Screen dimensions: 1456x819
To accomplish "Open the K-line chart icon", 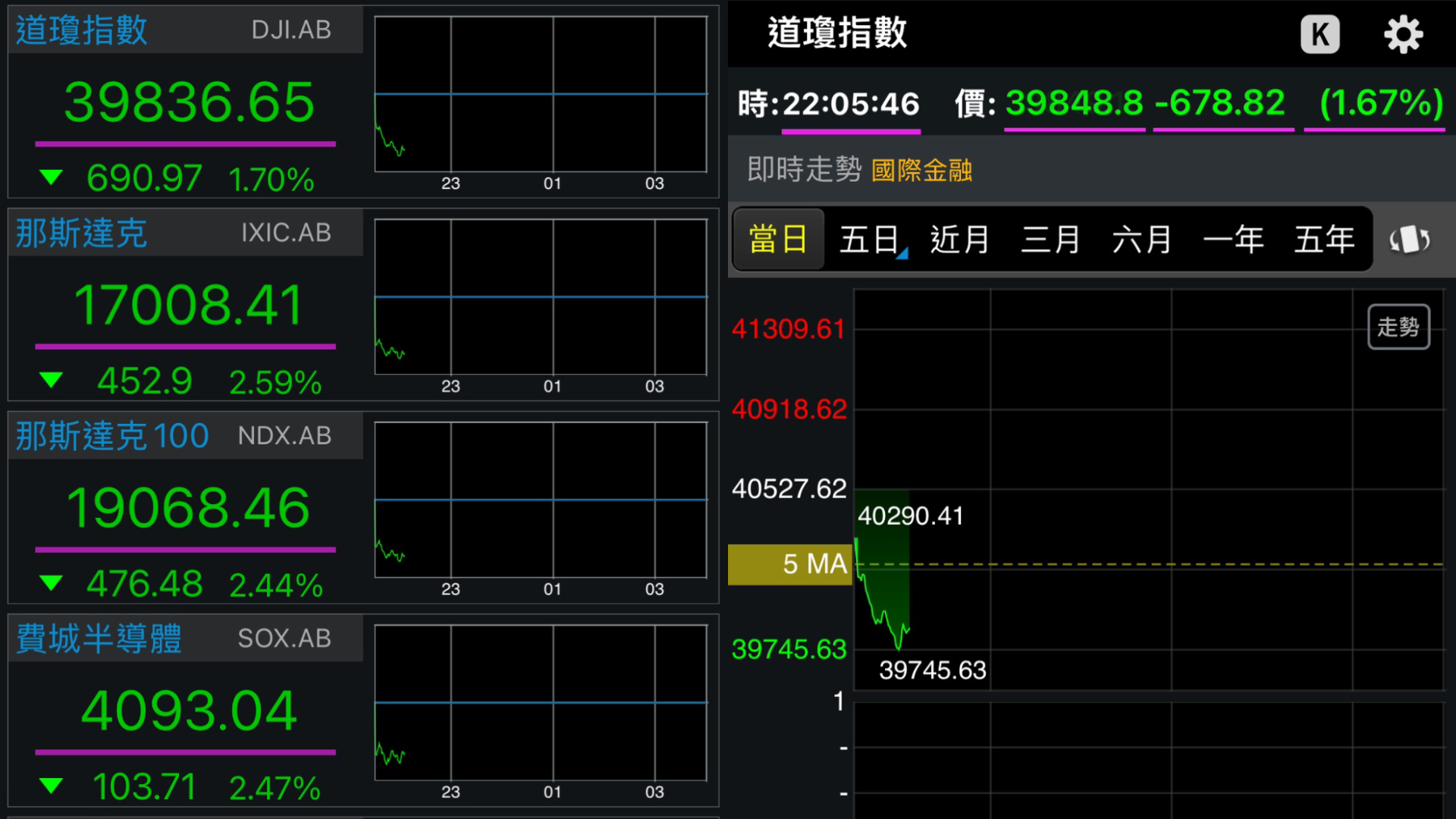I will click(1319, 34).
